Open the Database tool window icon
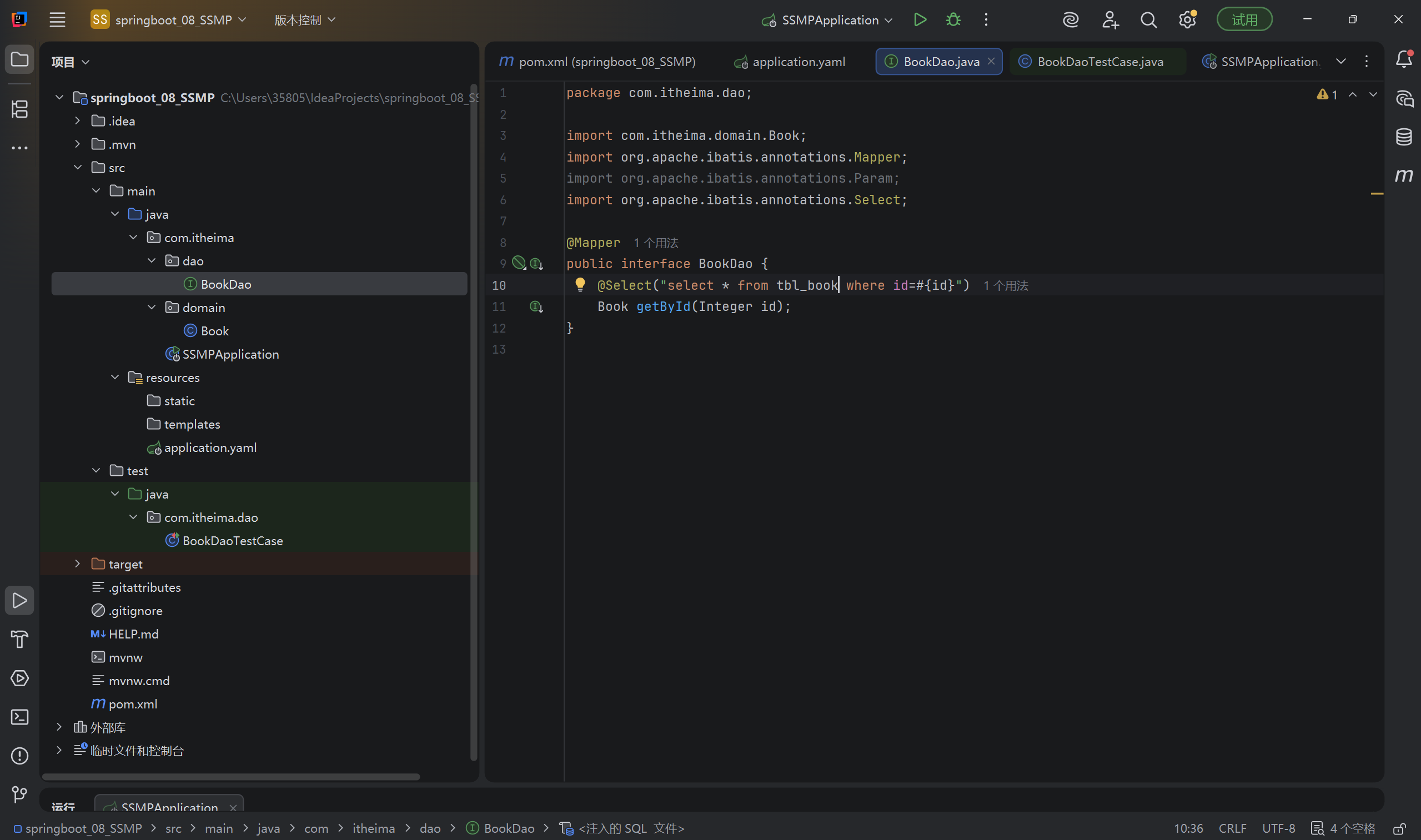This screenshot has width=1421, height=840. coord(1403,137)
